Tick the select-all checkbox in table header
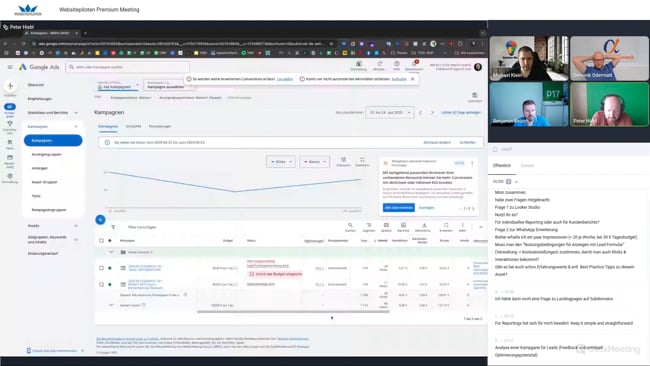The image size is (650, 366). (x=101, y=240)
